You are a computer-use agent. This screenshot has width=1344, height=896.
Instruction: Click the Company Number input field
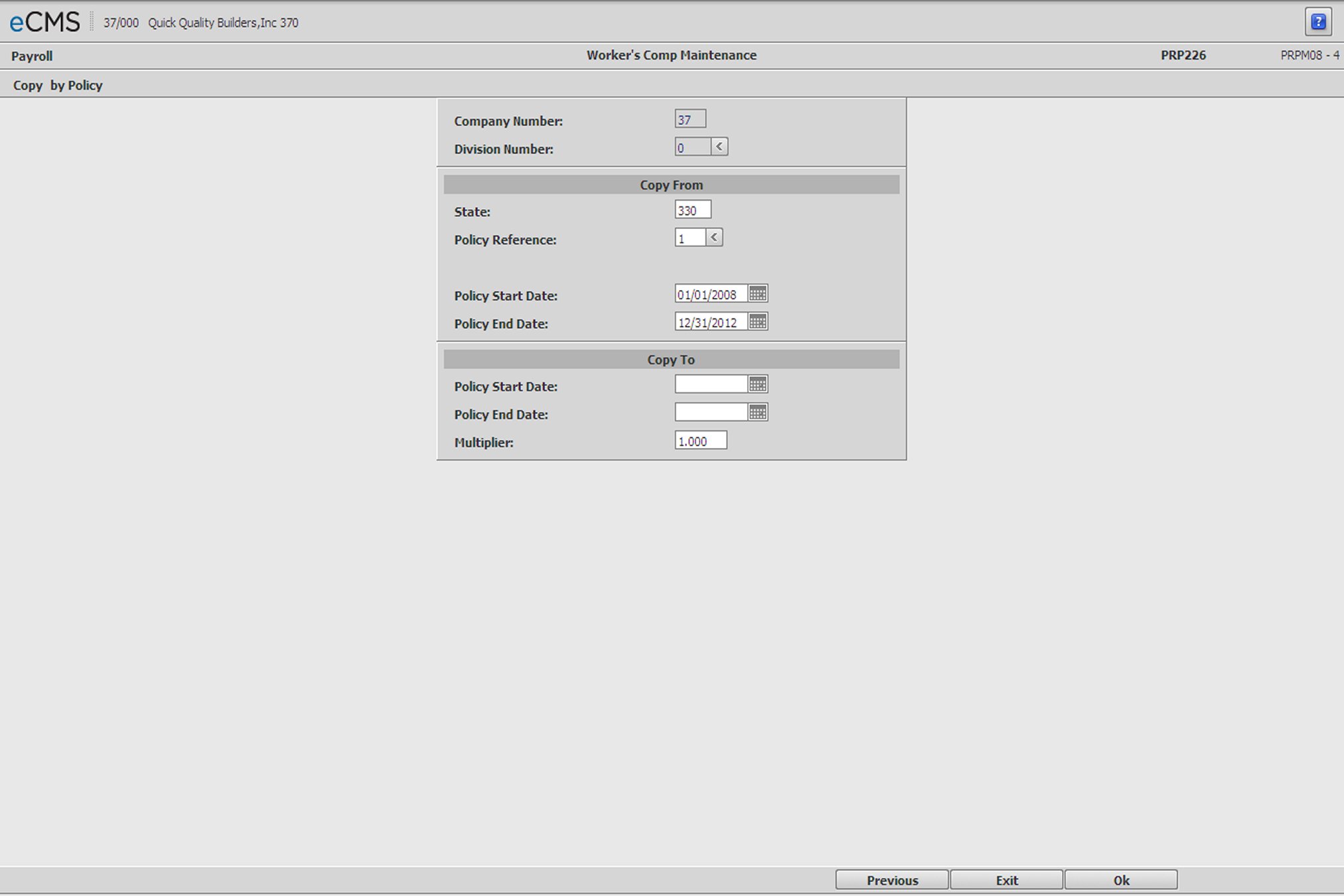click(690, 119)
